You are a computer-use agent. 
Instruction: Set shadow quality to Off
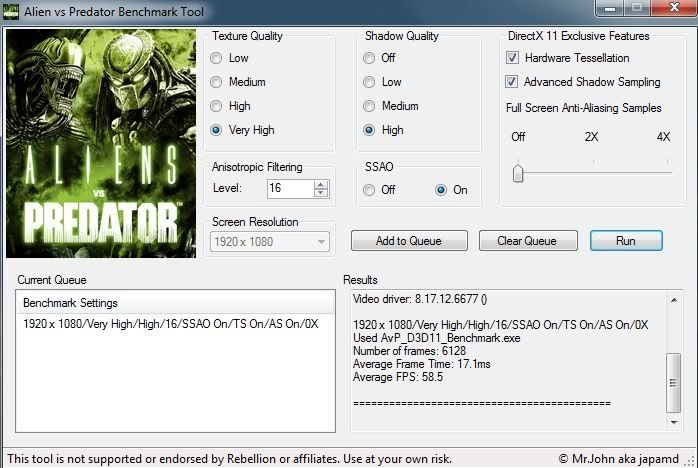tap(369, 58)
